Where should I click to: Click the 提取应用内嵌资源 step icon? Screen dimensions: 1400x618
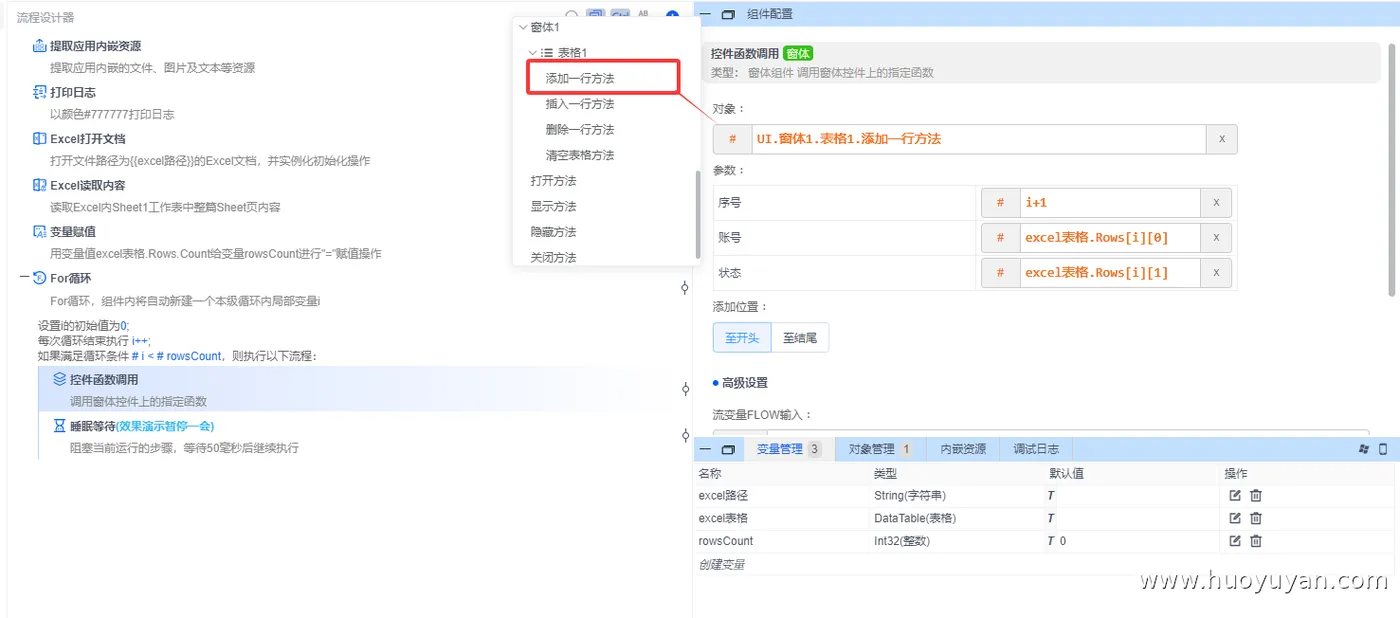pyautogui.click(x=40, y=46)
